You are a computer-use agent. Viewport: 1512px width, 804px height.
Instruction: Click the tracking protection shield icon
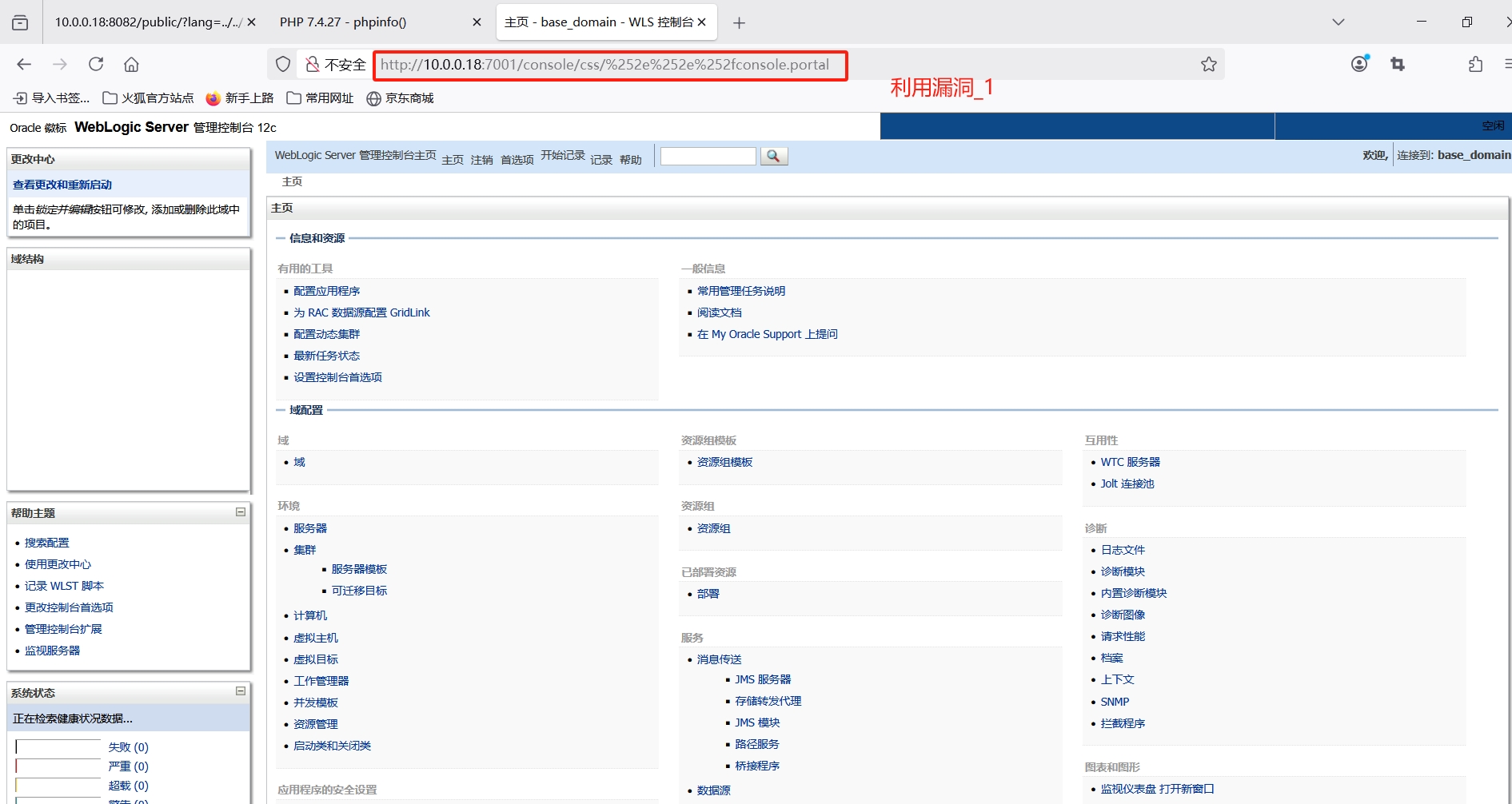pos(283,64)
